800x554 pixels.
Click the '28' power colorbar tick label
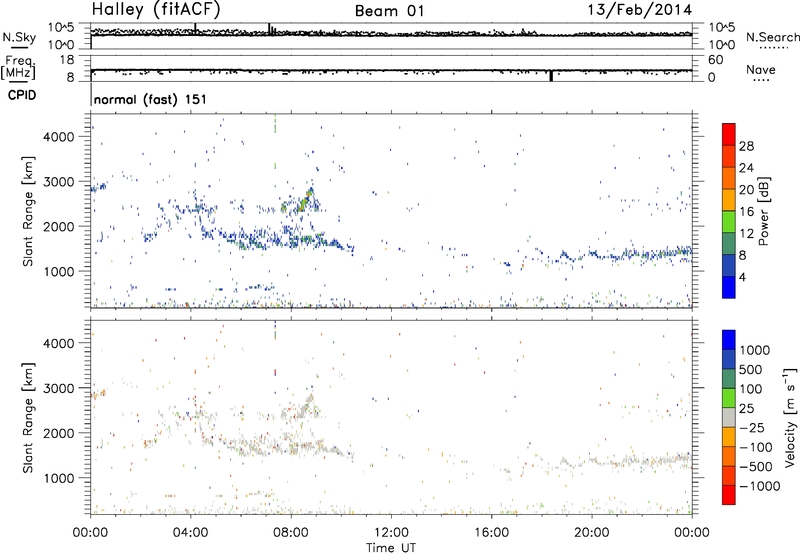(746, 146)
